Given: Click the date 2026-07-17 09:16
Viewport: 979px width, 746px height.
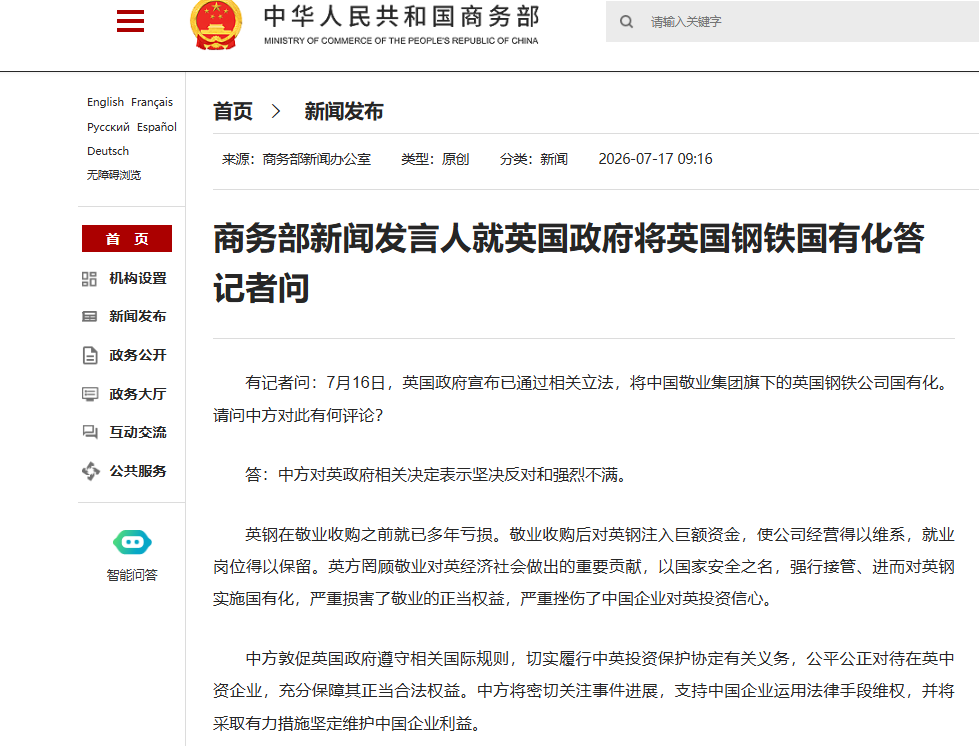Looking at the screenshot, I should [656, 159].
